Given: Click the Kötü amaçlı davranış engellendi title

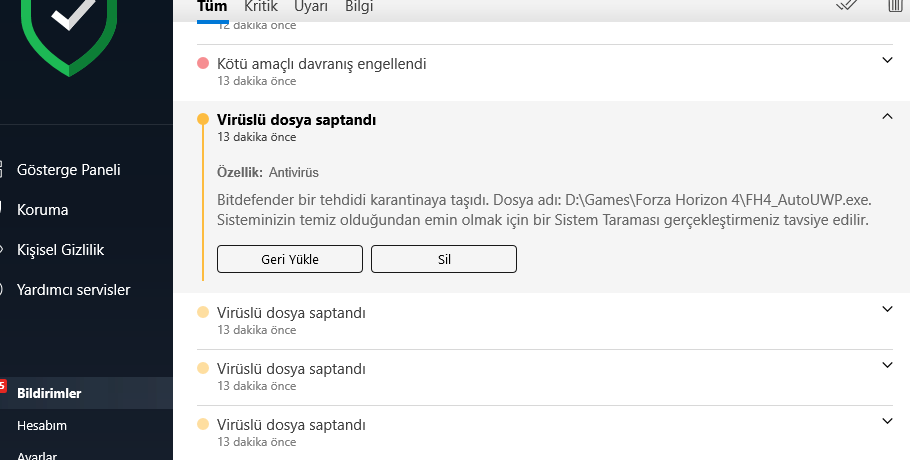Looking at the screenshot, I should [x=322, y=64].
